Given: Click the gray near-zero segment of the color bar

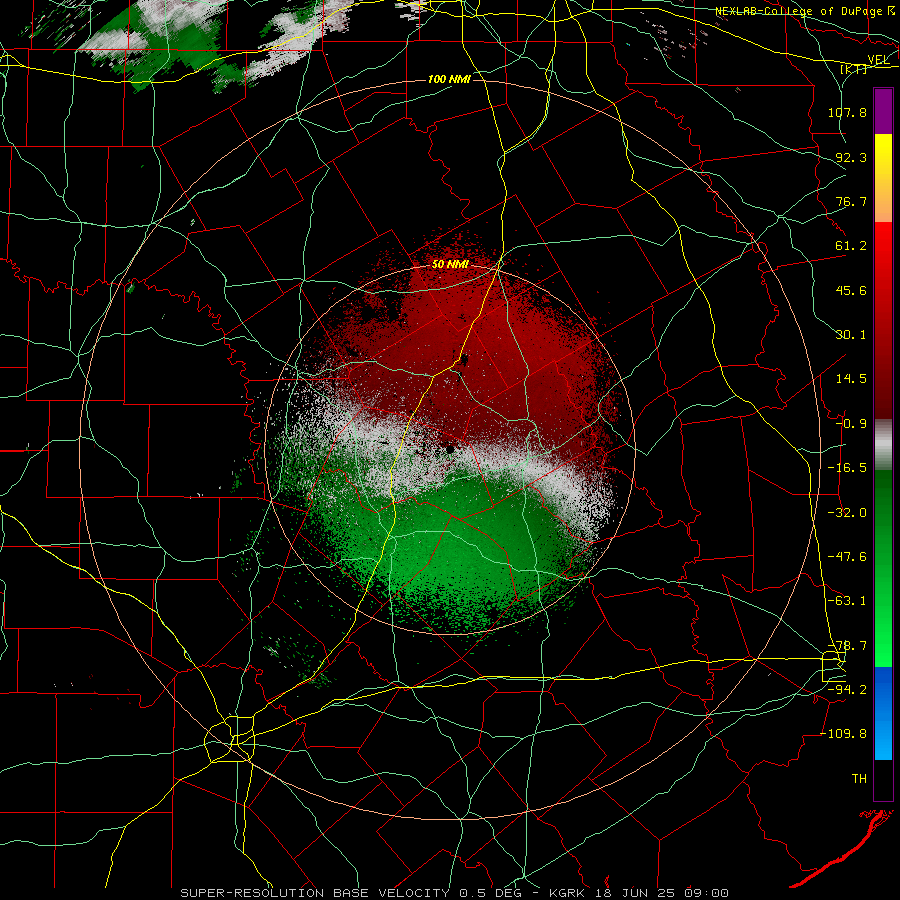Looking at the screenshot, I should point(883,445).
